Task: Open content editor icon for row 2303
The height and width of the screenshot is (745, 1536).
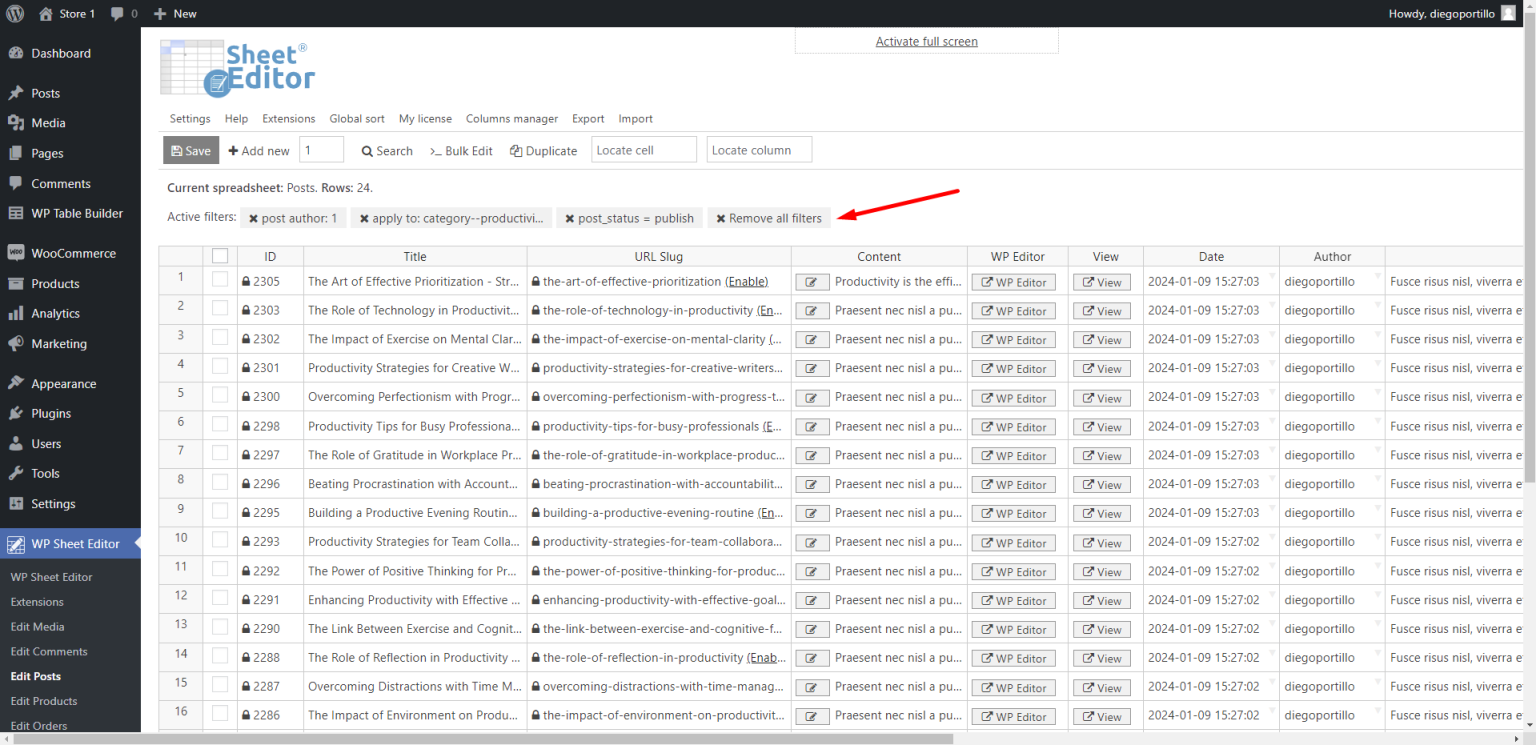Action: (812, 311)
